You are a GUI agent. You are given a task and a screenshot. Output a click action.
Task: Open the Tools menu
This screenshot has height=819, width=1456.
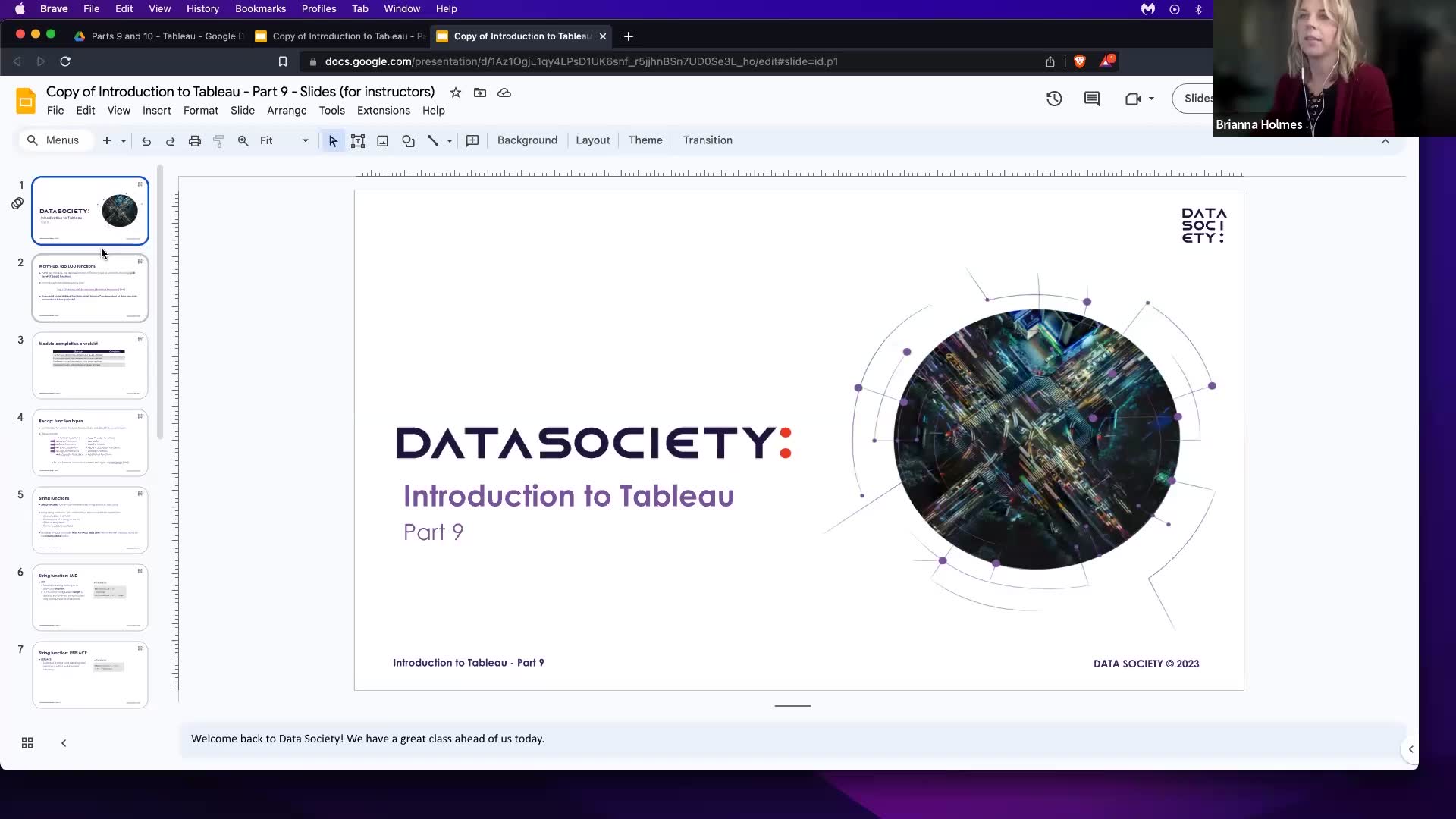pyautogui.click(x=332, y=111)
